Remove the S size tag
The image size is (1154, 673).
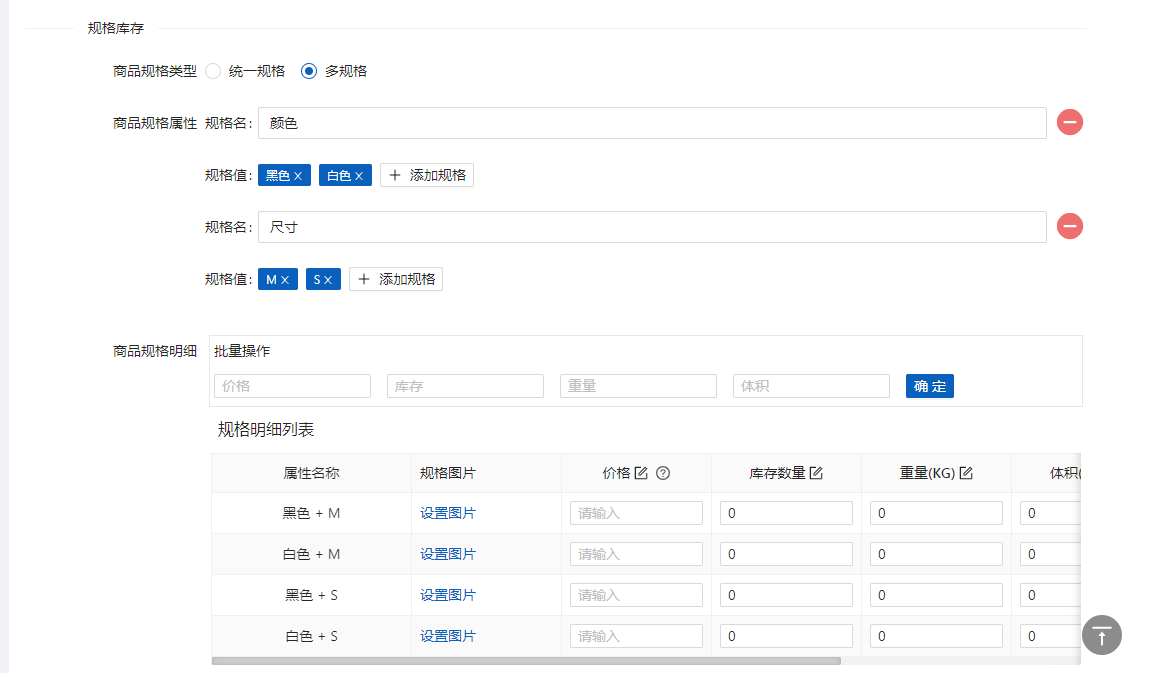(x=328, y=280)
